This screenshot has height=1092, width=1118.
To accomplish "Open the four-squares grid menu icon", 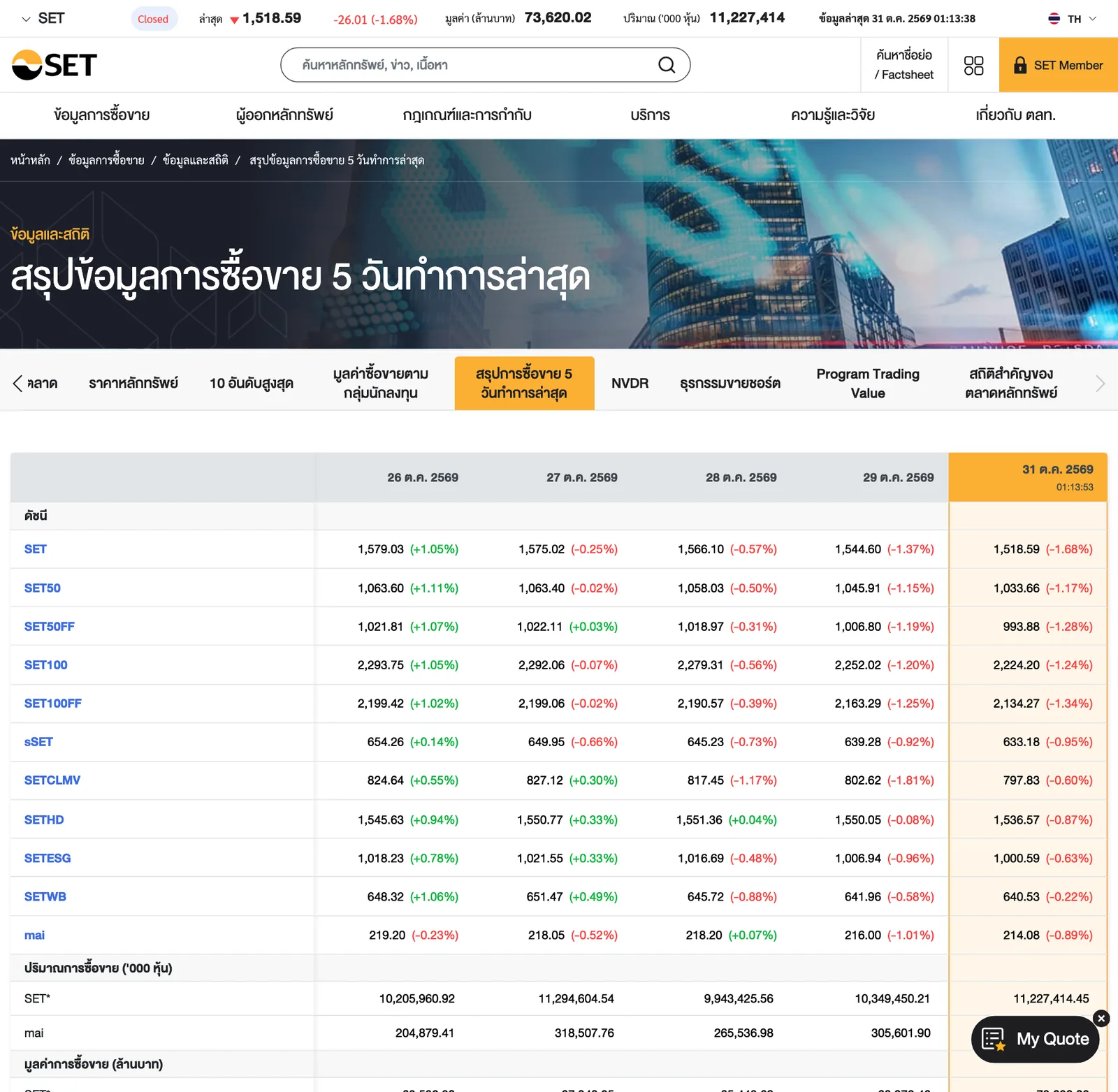I will [x=973, y=66].
